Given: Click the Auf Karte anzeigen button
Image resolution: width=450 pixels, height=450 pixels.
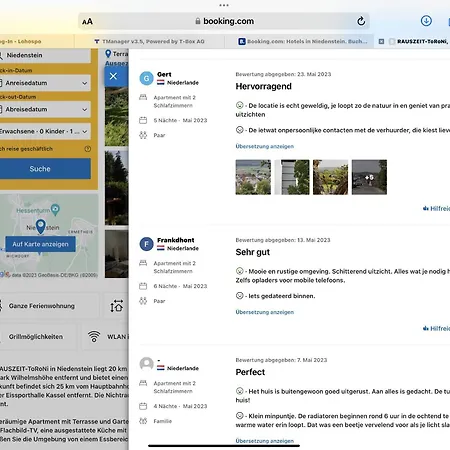Looking at the screenshot, I should (40, 244).
